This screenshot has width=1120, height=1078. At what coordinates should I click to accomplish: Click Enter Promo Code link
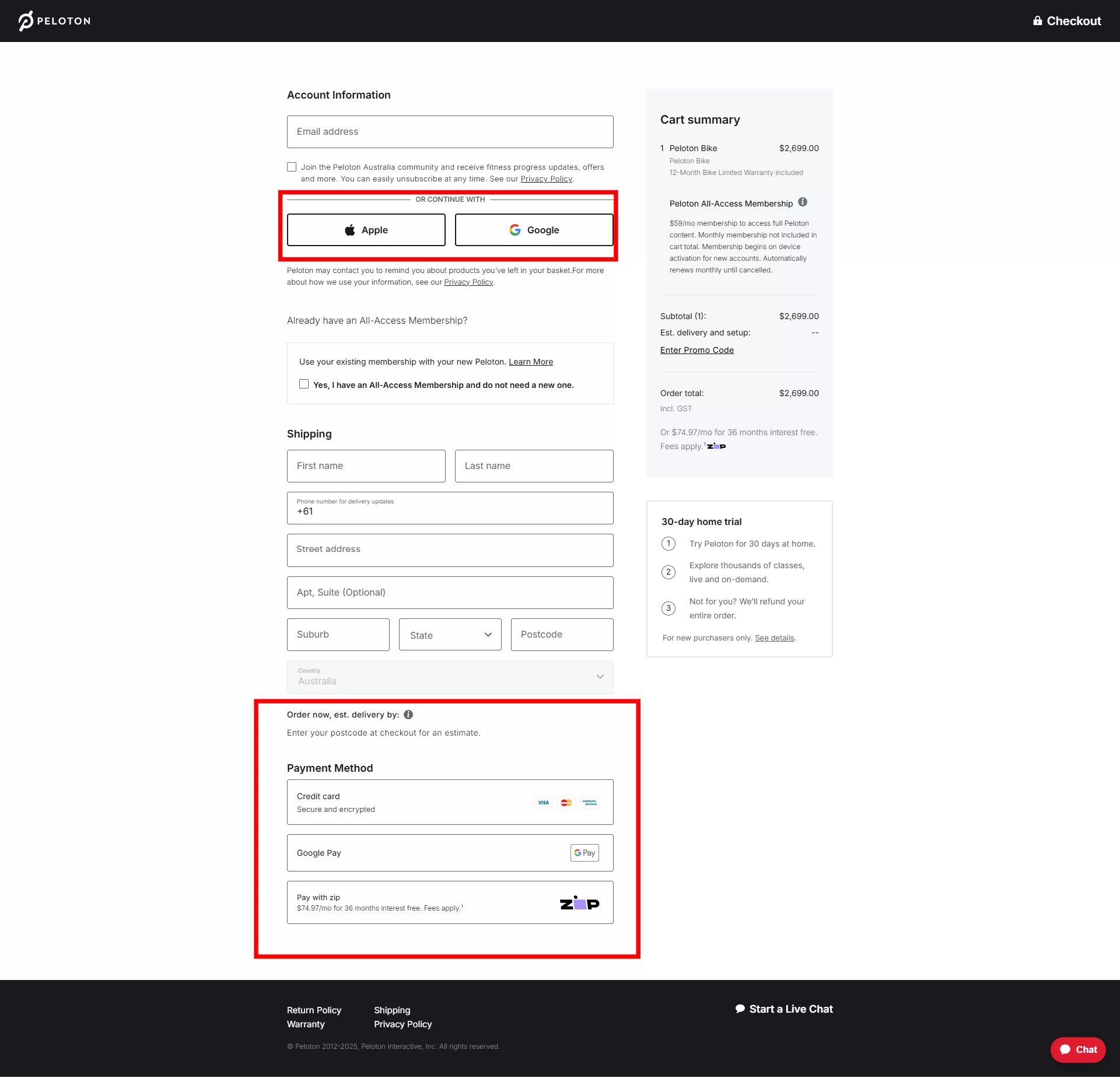[x=696, y=350]
